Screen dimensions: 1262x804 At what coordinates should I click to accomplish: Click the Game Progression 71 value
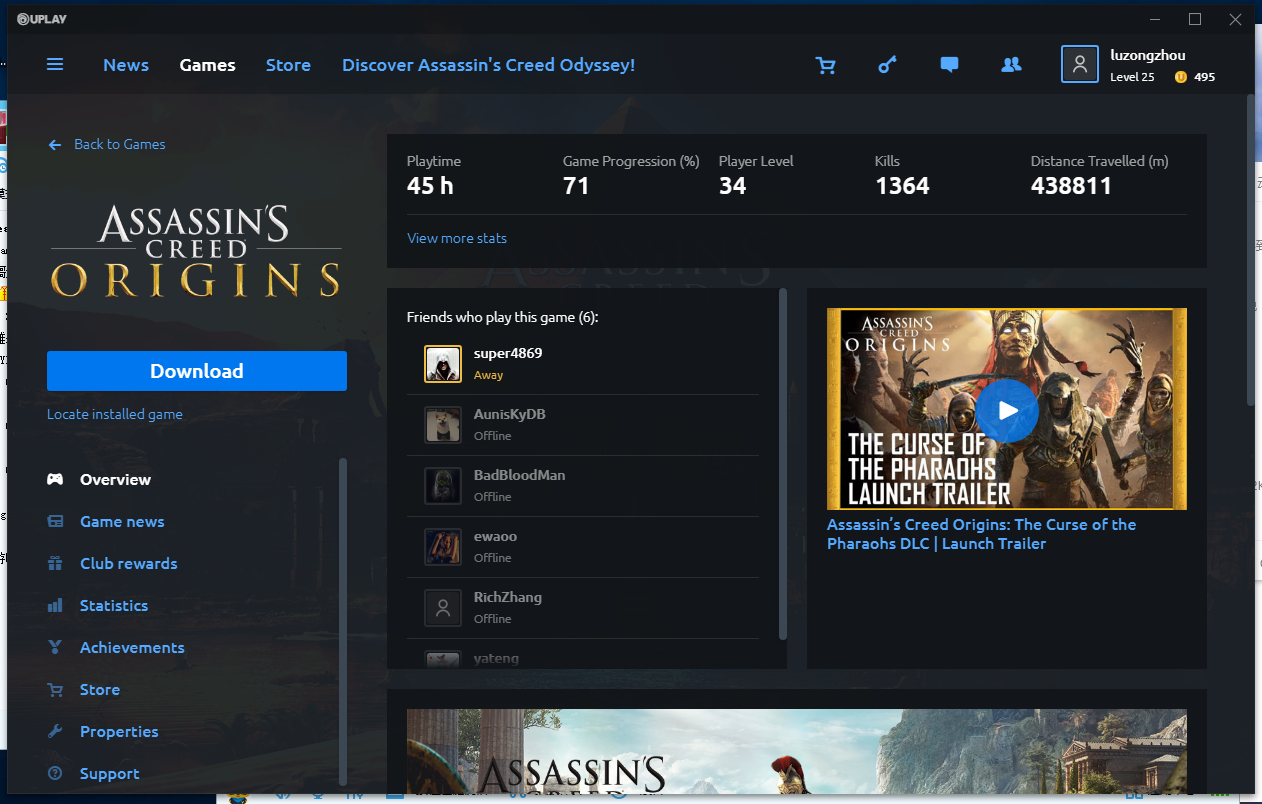[x=576, y=186]
